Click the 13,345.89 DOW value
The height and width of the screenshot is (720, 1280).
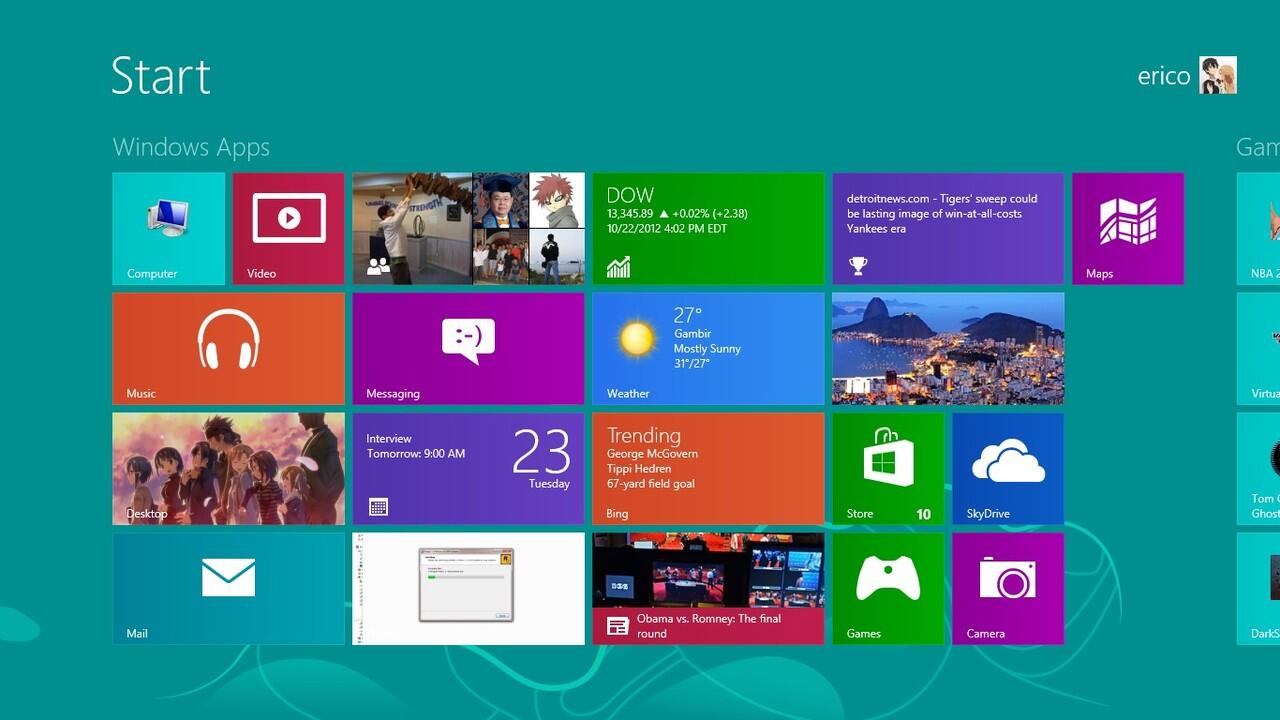point(629,214)
